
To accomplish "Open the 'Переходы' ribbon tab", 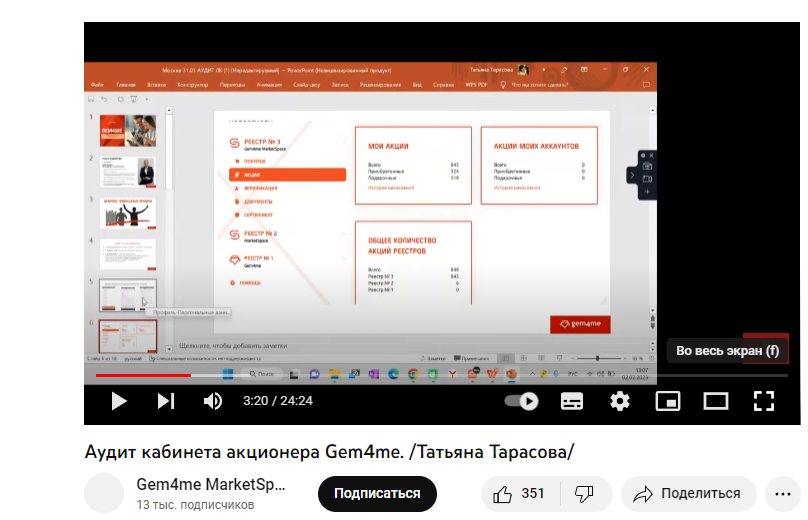I will pyautogui.click(x=232, y=85).
